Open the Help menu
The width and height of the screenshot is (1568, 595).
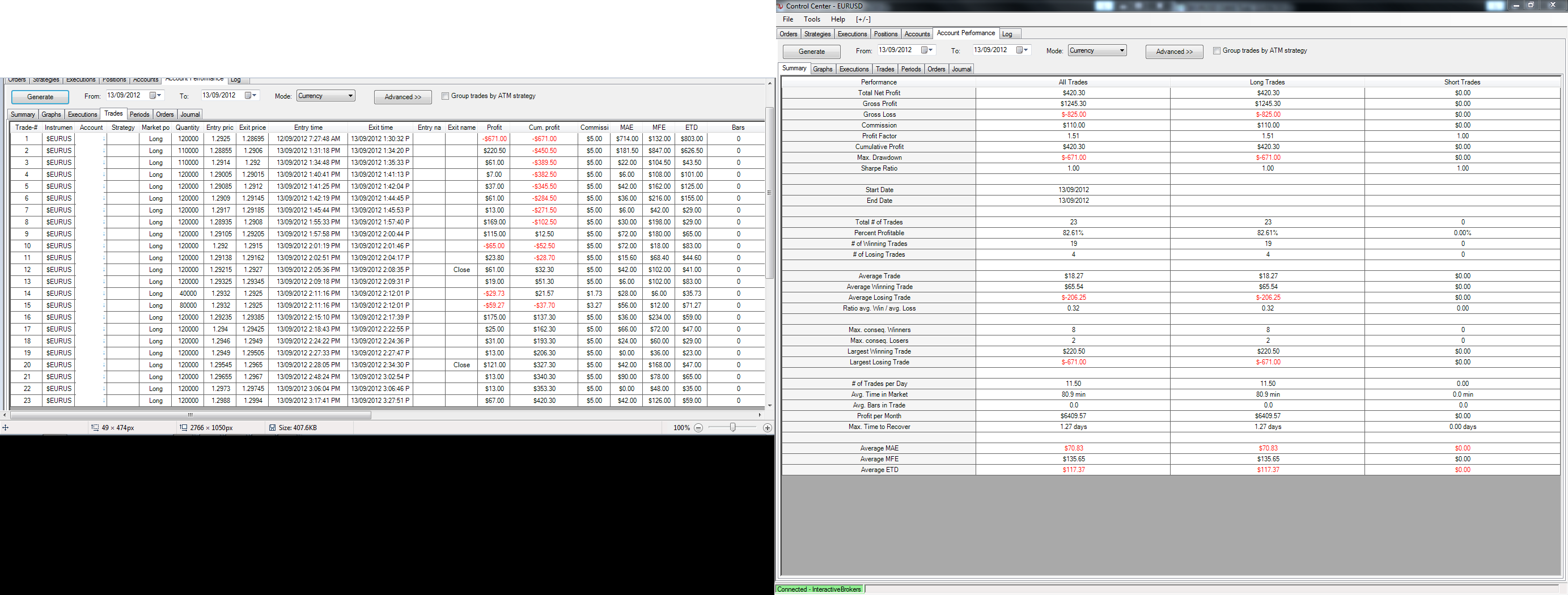[837, 19]
